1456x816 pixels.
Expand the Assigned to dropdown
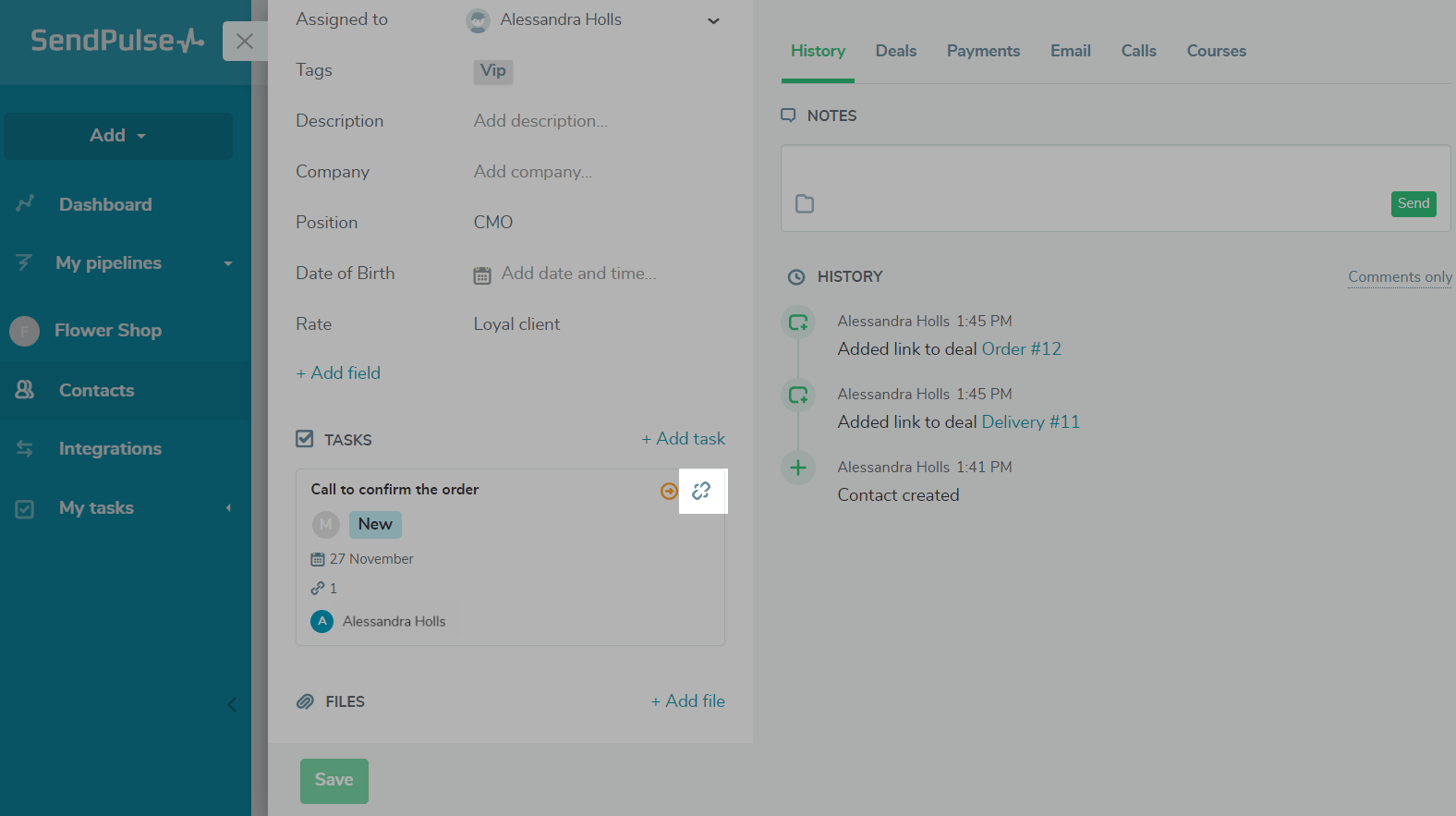point(712,20)
